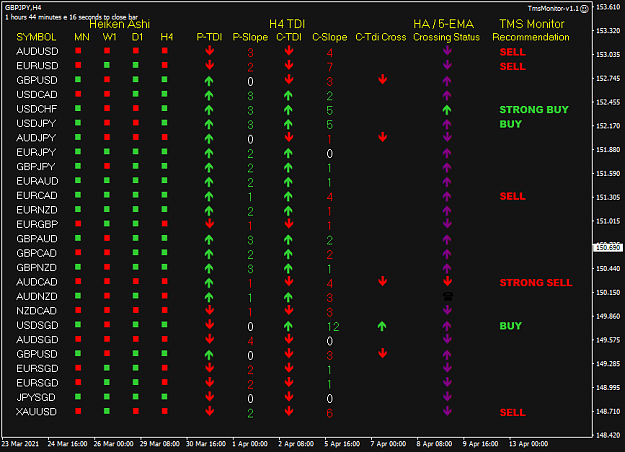Click the GBPJPY,H4 chart title

pyautogui.click(x=23, y=8)
